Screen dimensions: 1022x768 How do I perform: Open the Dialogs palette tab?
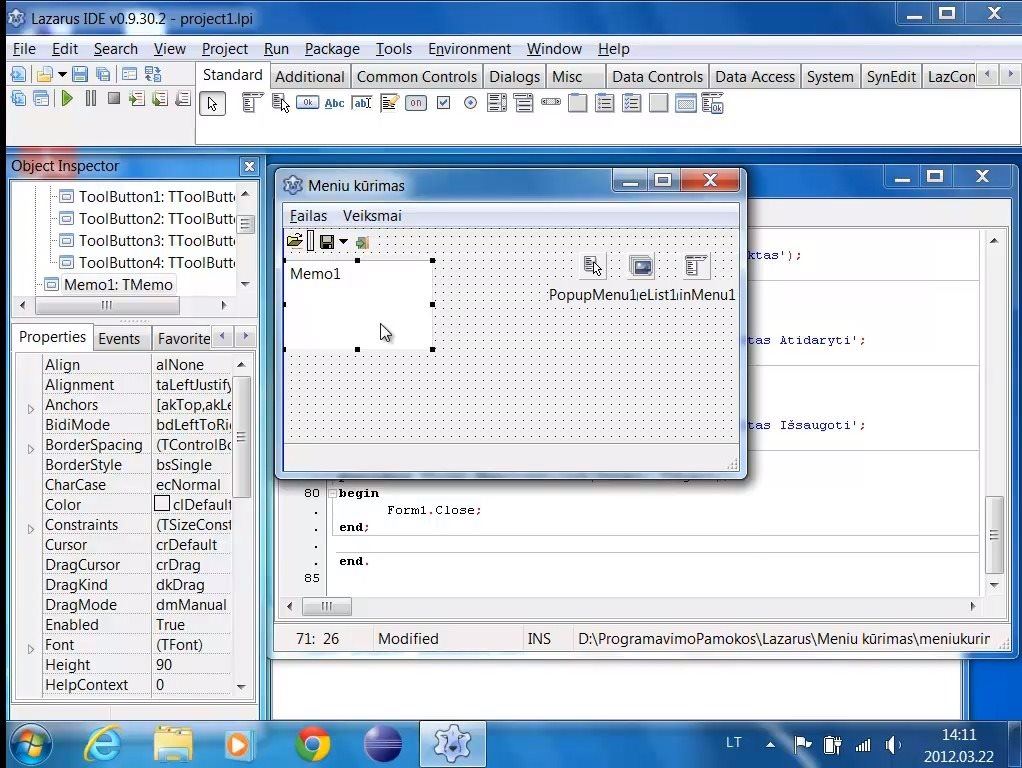point(514,76)
